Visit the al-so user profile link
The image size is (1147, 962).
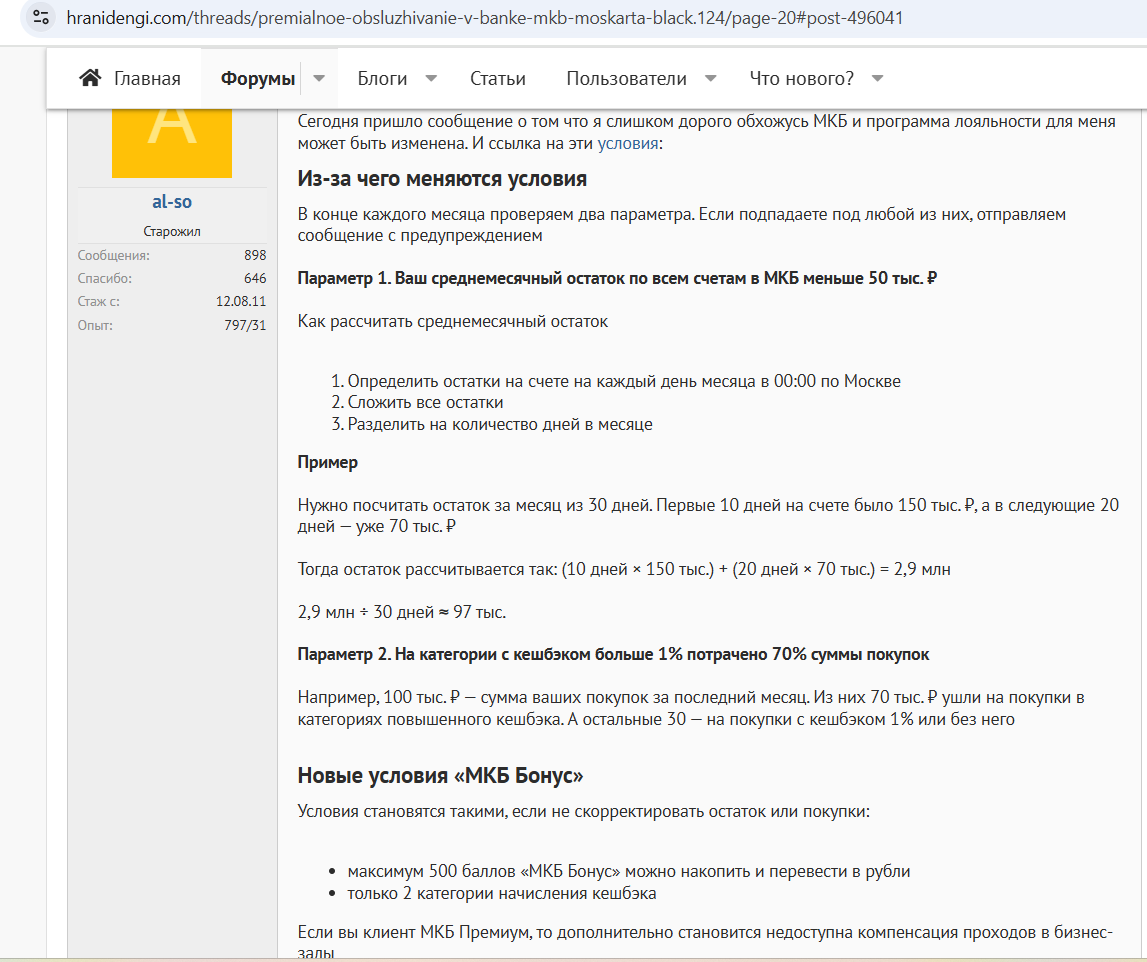[x=172, y=202]
